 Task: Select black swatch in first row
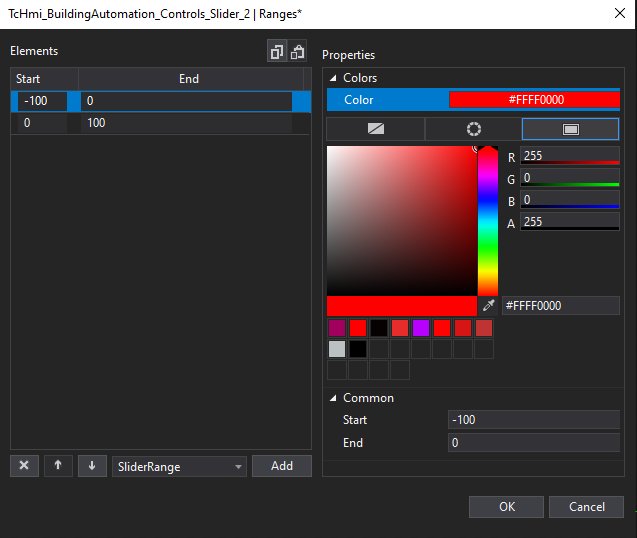[x=379, y=328]
